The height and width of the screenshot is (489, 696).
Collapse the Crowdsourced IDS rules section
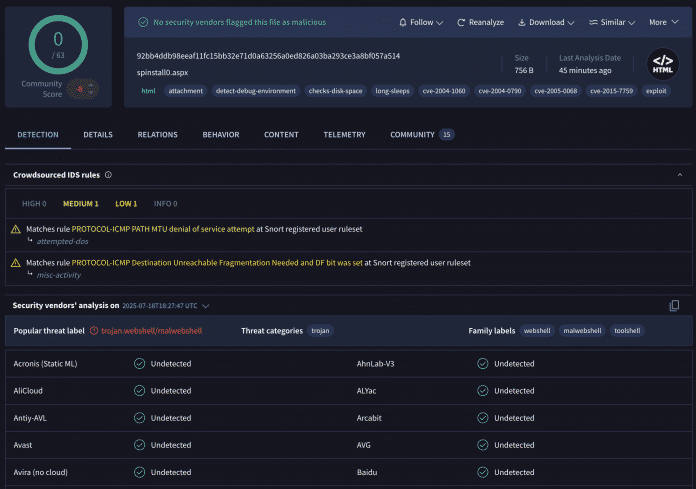[680, 175]
